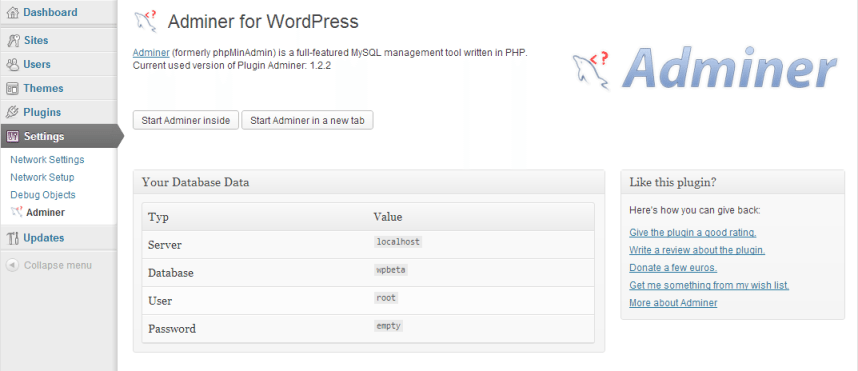Click the plugin version 1.2.2 text
Viewport: 858px width, 371px height.
[321, 66]
